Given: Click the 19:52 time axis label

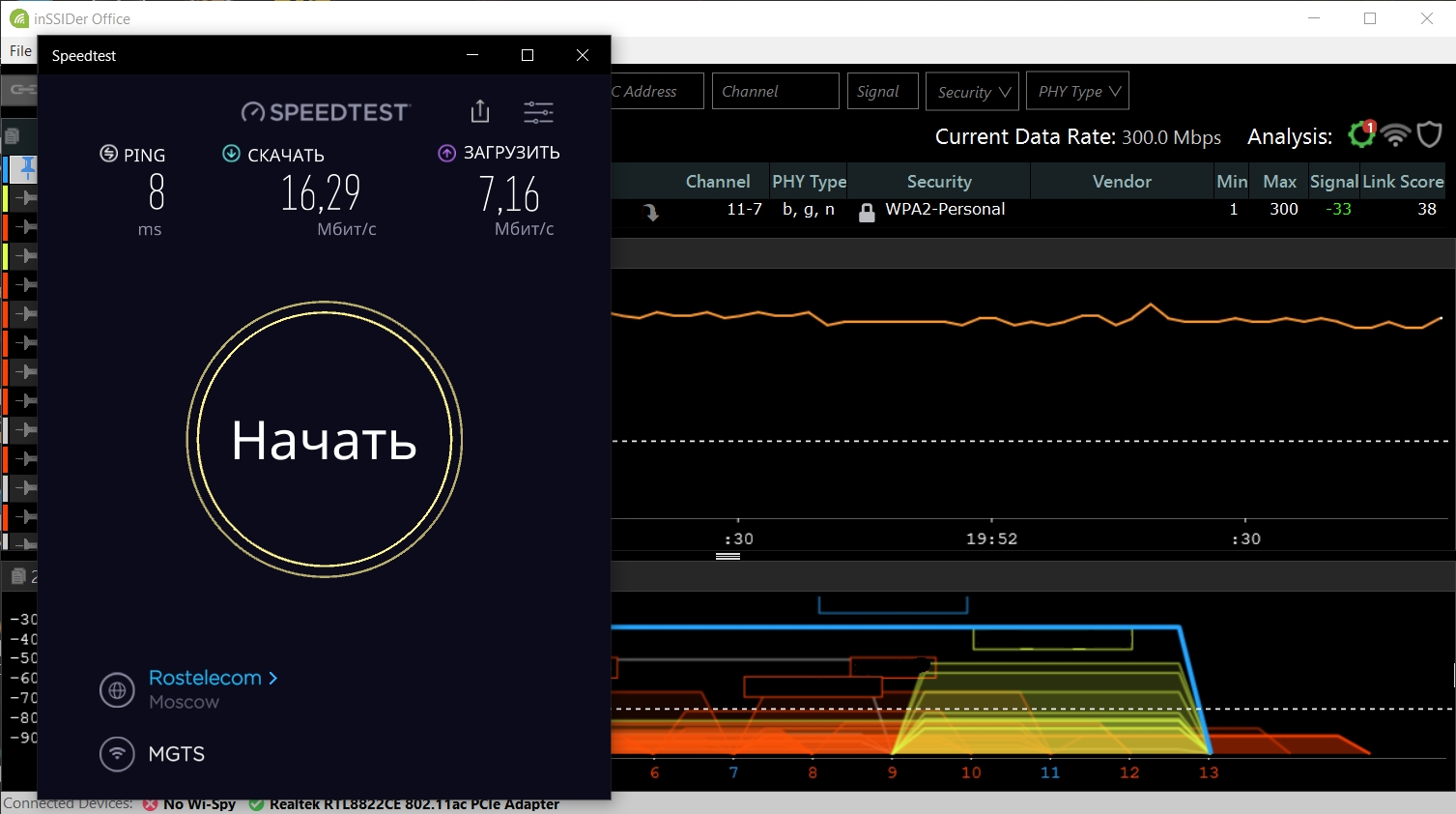Looking at the screenshot, I should click(992, 539).
